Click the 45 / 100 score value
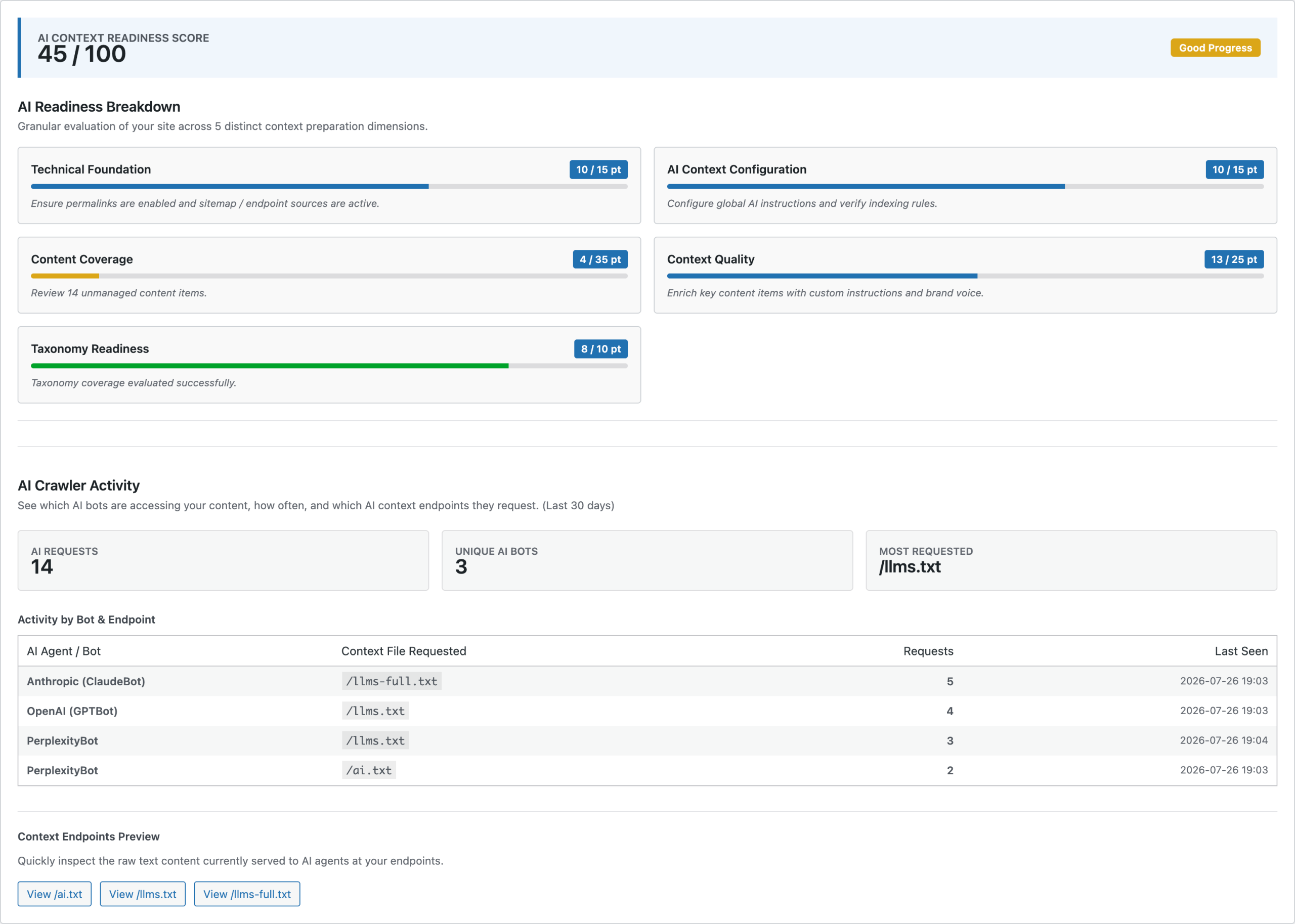 tap(82, 55)
